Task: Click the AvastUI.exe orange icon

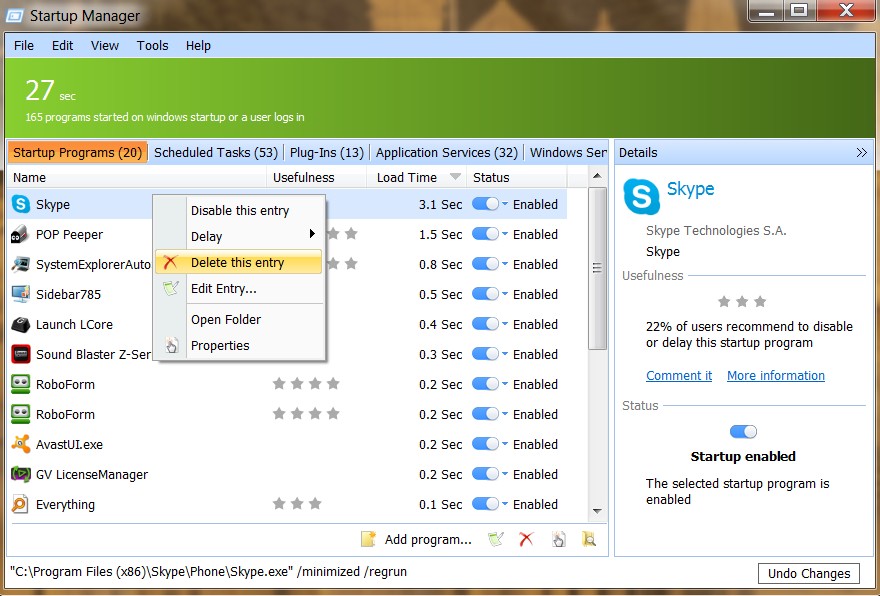Action: pos(21,444)
